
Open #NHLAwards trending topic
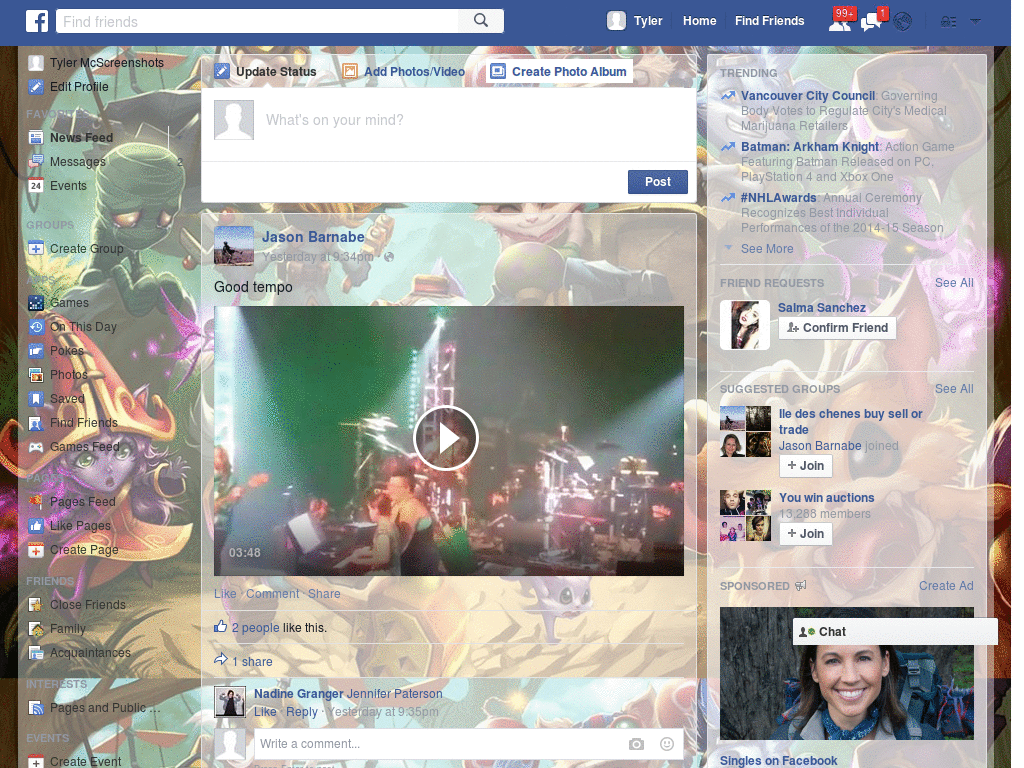778,198
